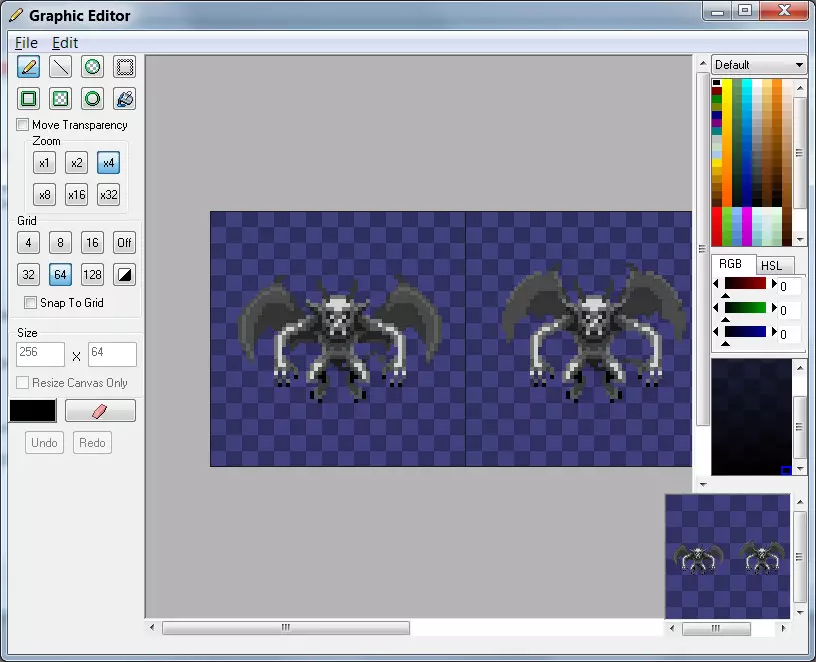
Task: Pick the hollow rectangle tool
Action: coord(29,99)
